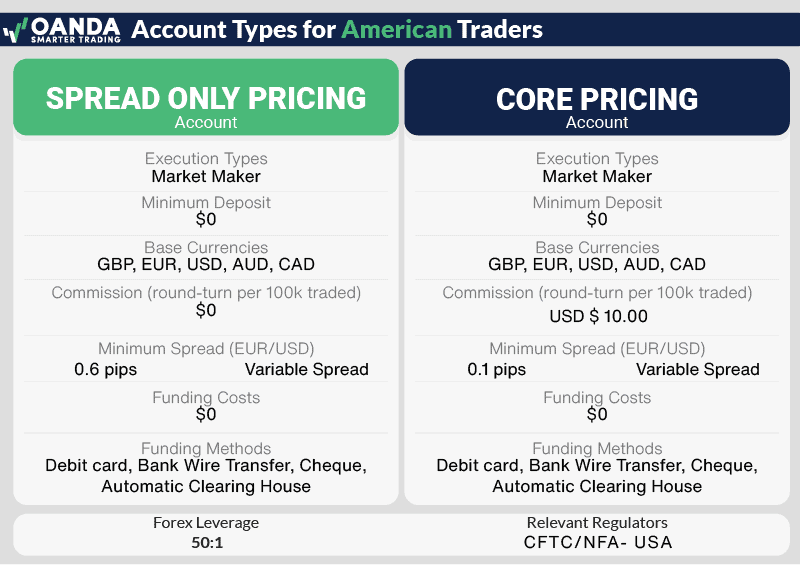This screenshot has height=565, width=800.
Task: Click the OANDA logo icon
Action: pyautogui.click(x=14, y=30)
